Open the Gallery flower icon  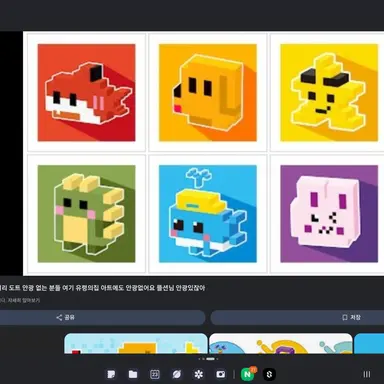[199, 374]
